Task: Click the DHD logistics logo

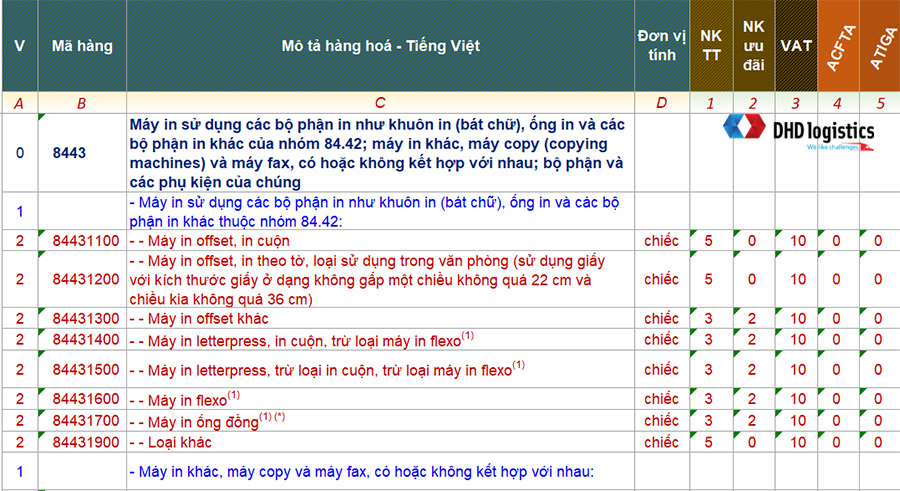Action: click(x=799, y=133)
